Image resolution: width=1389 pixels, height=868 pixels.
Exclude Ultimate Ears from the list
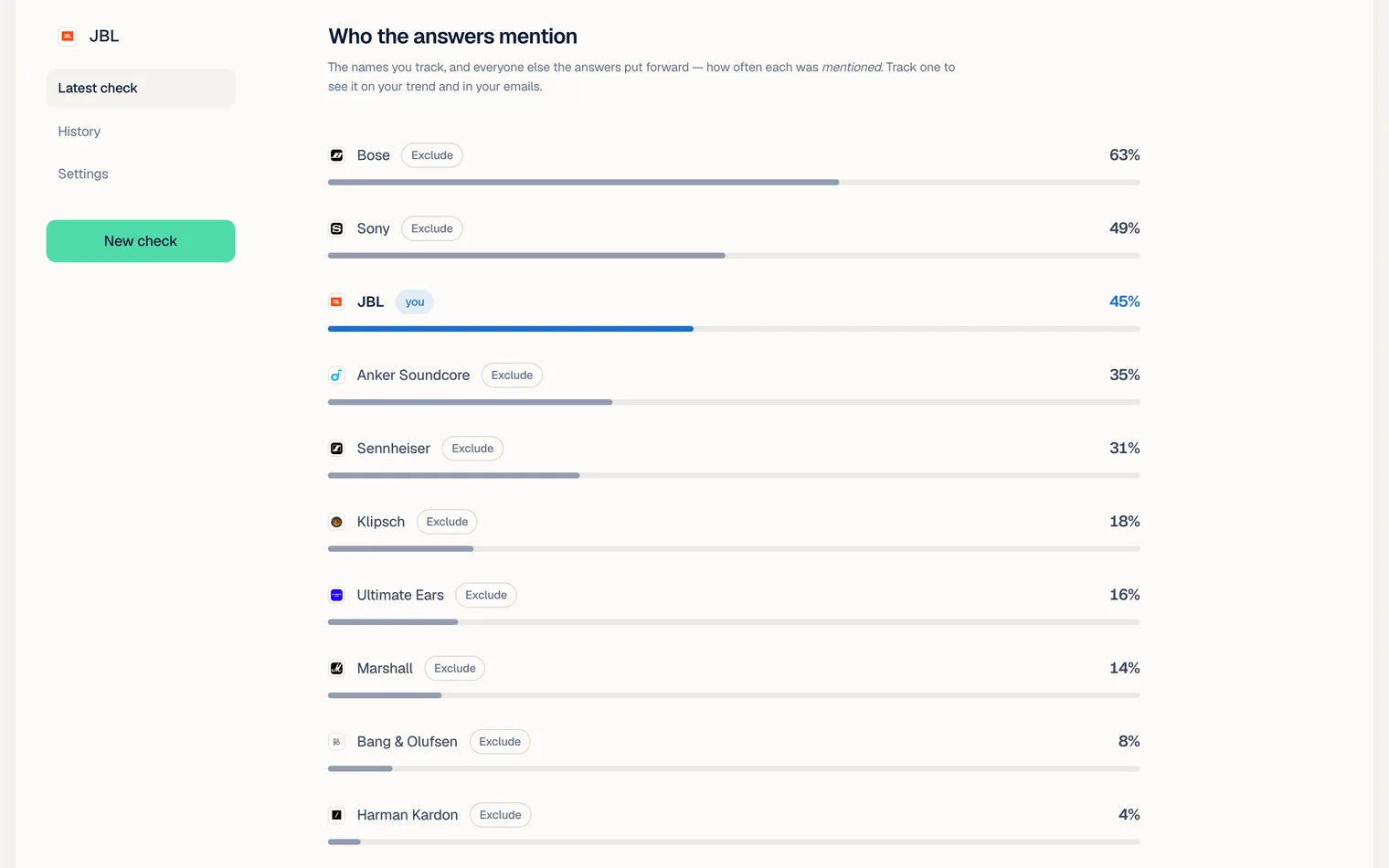pyautogui.click(x=486, y=595)
